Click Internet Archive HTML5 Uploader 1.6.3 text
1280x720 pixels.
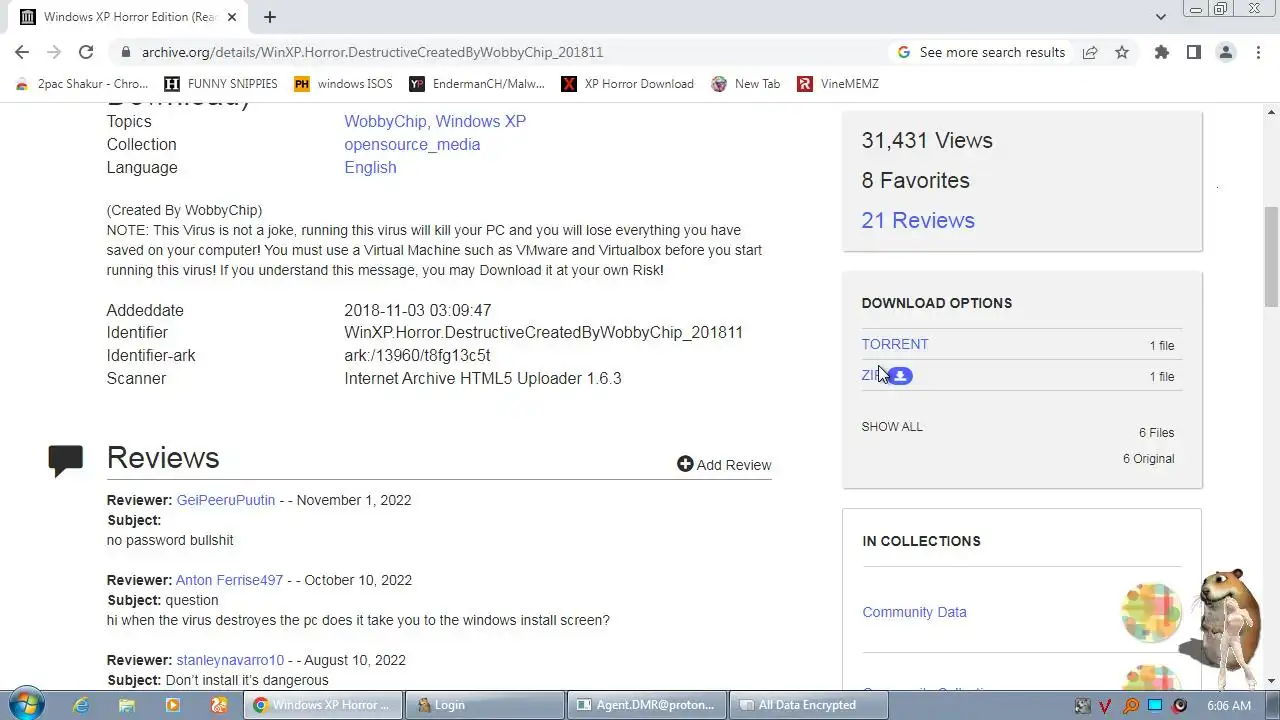(482, 378)
